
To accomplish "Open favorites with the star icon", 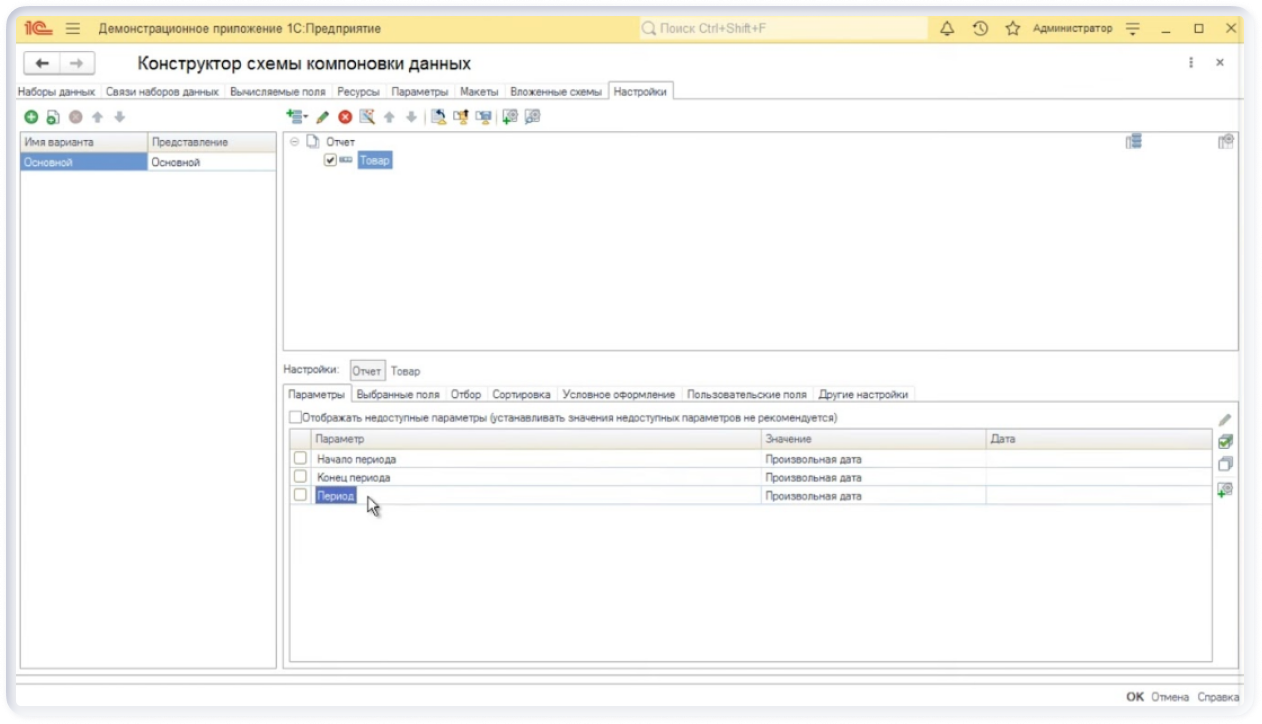I will [1012, 29].
